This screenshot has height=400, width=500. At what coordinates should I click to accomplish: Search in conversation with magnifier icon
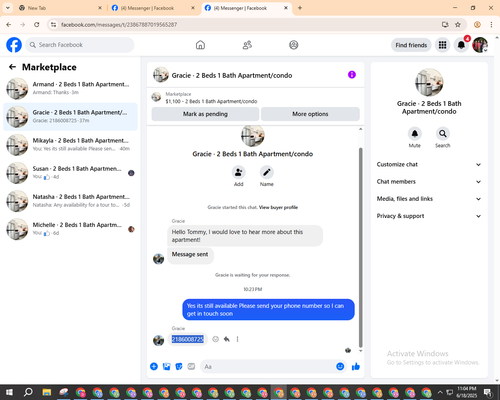(x=443, y=134)
